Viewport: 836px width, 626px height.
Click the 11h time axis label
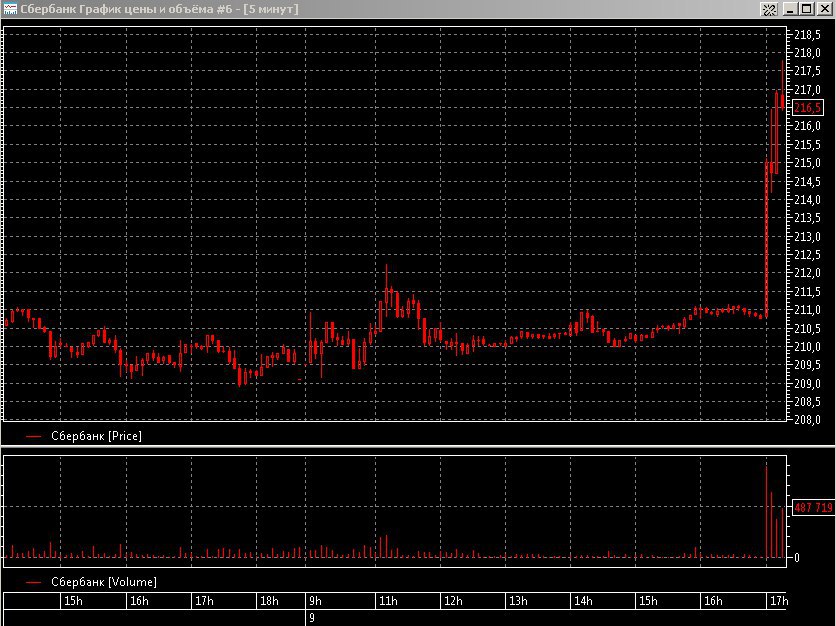(388, 601)
